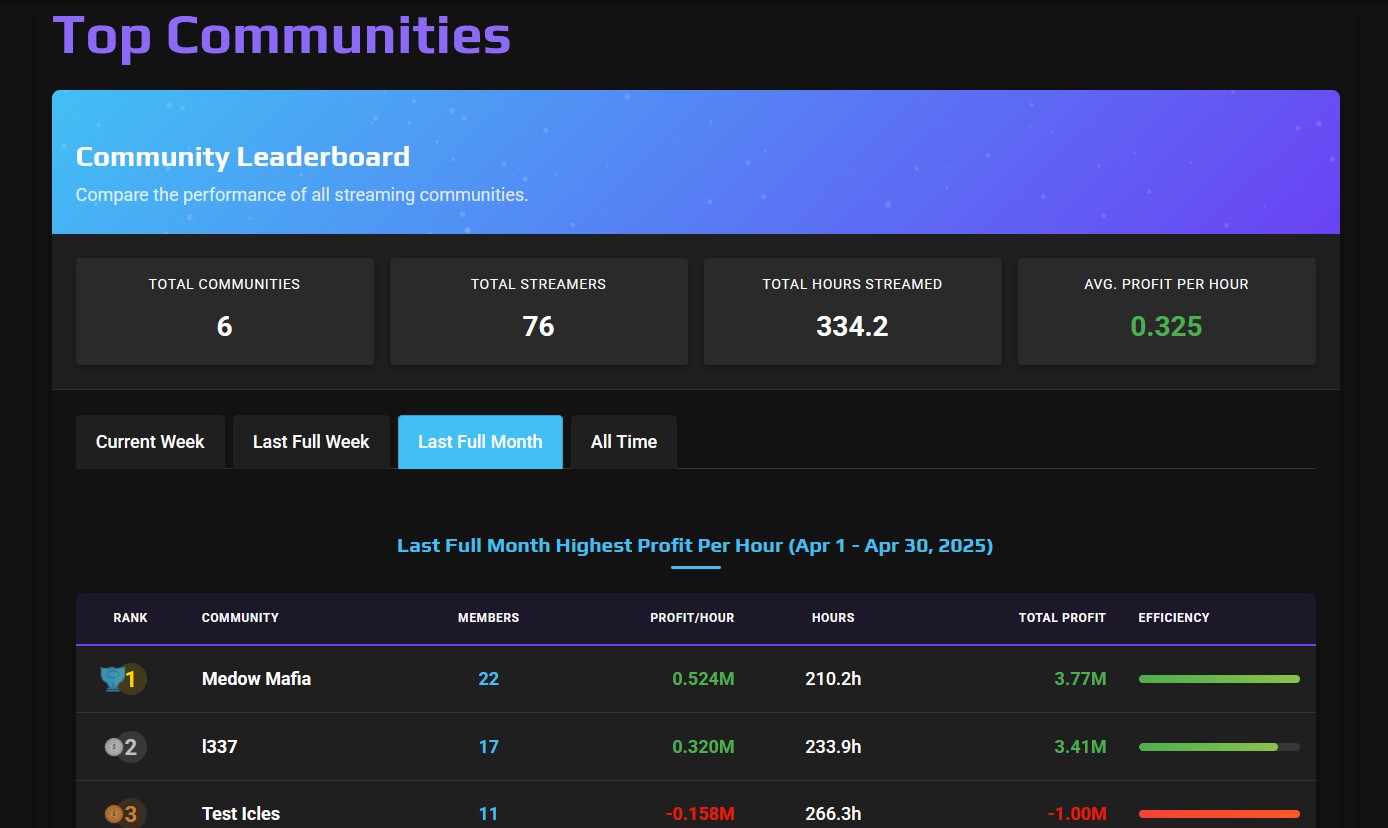Select the Last Full Month tab
Screen dimensions: 1388x828
click(x=480, y=442)
